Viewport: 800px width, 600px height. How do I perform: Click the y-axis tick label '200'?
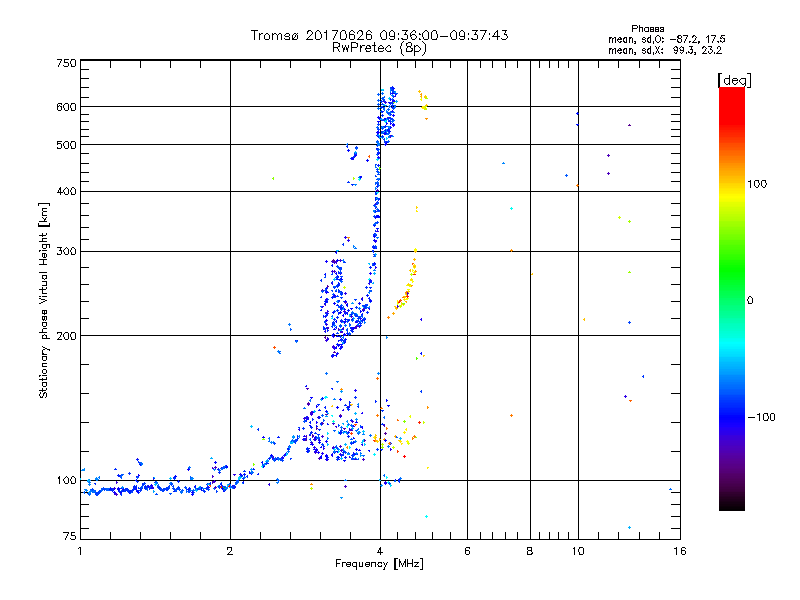tap(67, 336)
